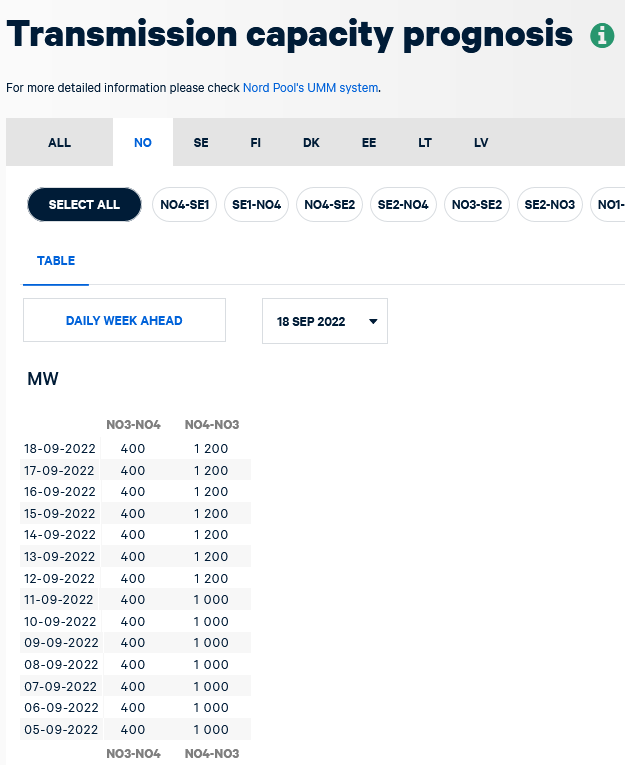Click the green info icon beside title

(602, 36)
